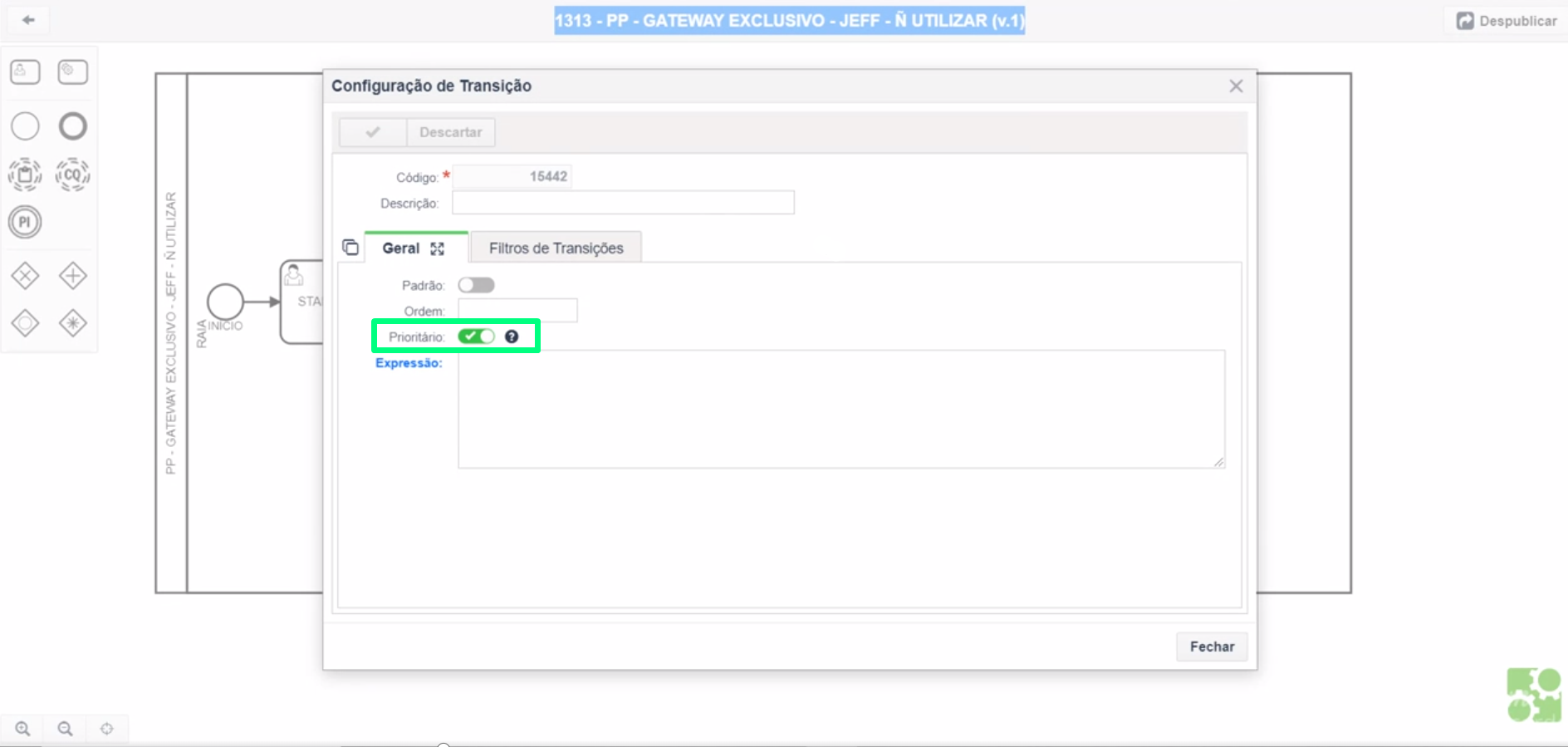Close the Configuração de Transição dialog
1568x747 pixels.
(1236, 86)
